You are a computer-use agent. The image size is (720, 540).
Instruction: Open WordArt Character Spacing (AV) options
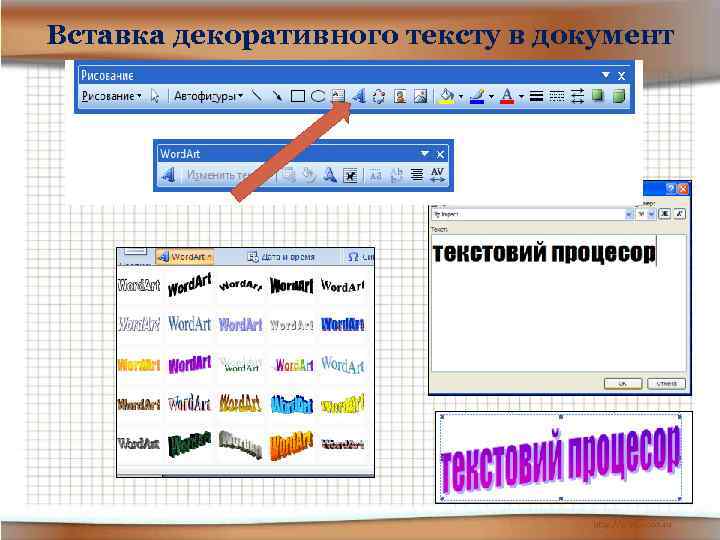[437, 175]
